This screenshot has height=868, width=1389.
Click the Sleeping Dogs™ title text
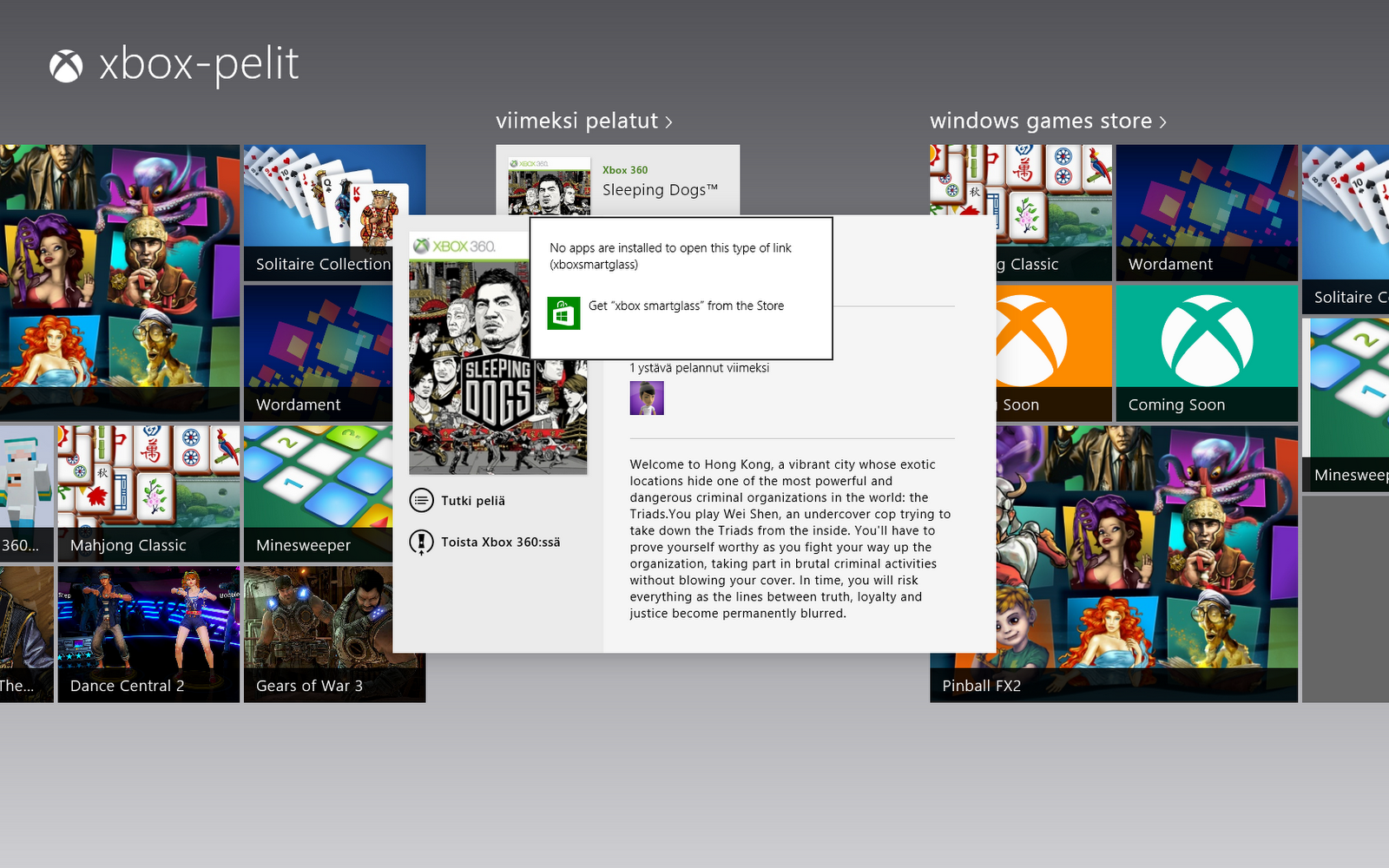click(660, 190)
